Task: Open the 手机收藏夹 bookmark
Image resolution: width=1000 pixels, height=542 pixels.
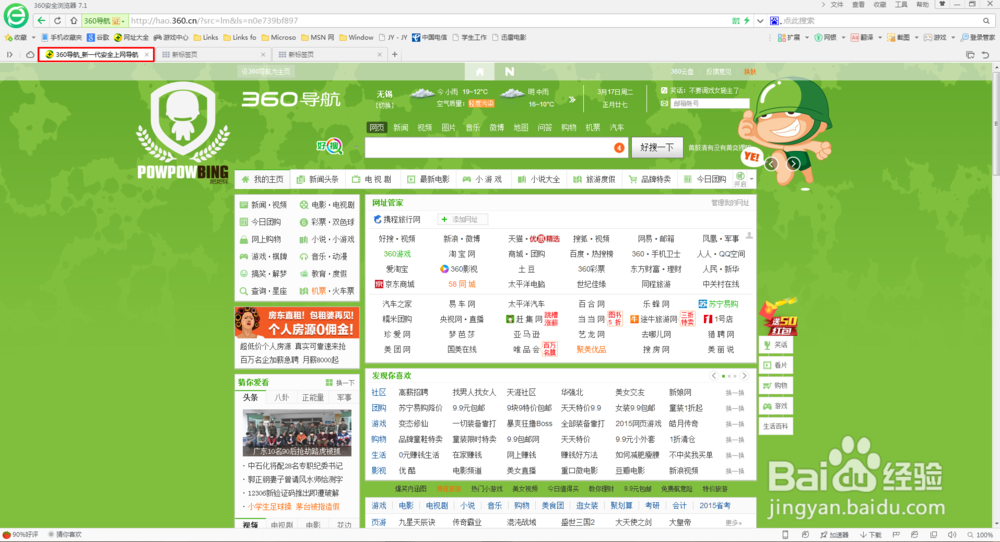Action: pyautogui.click(x=61, y=38)
